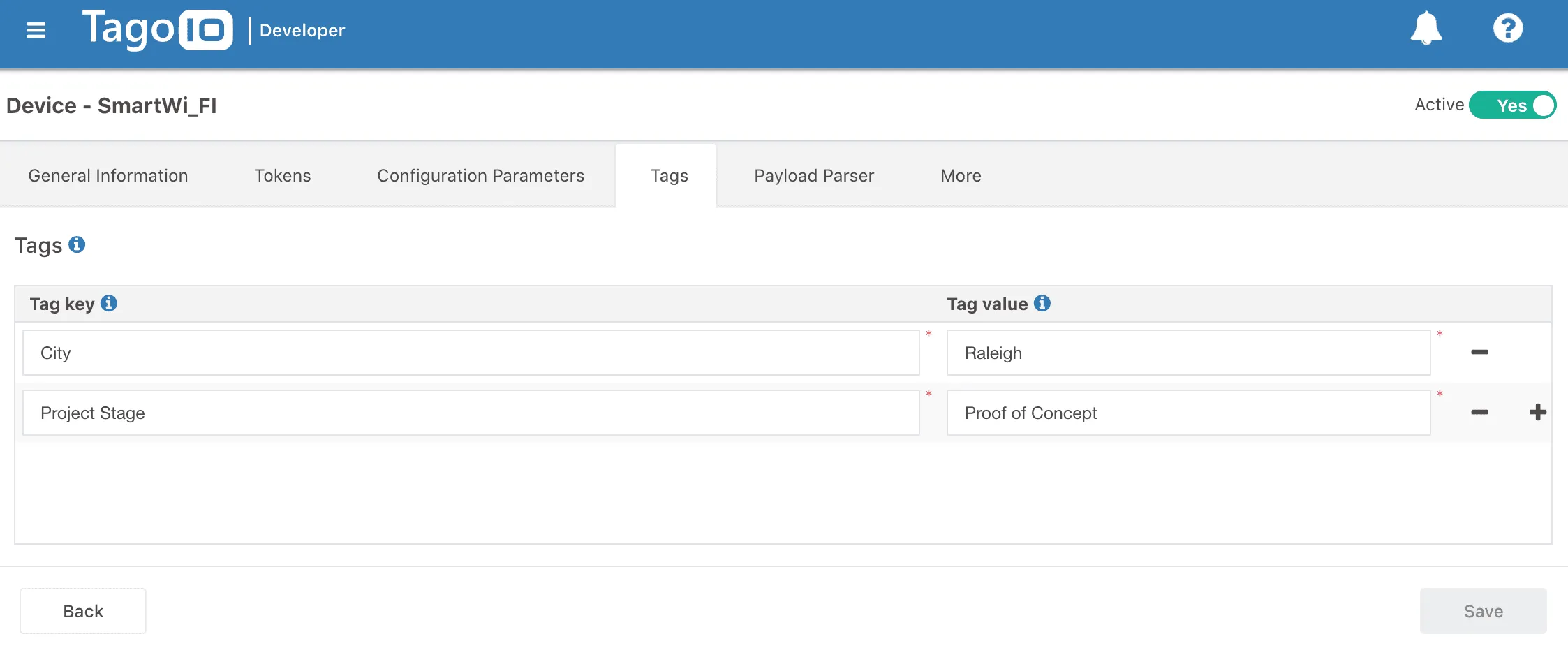1568x648 pixels.
Task: Select the Raleigh tag value field
Action: click(1188, 352)
